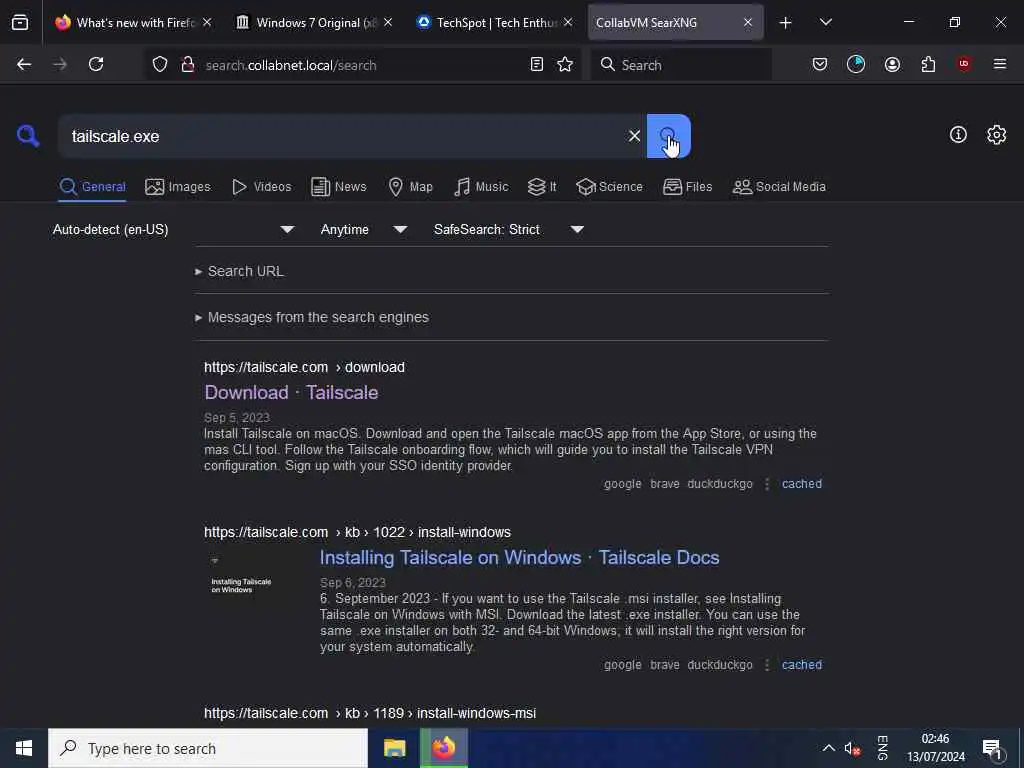Bookmark this page with star icon
Viewport: 1024px width, 768px height.
click(565, 64)
